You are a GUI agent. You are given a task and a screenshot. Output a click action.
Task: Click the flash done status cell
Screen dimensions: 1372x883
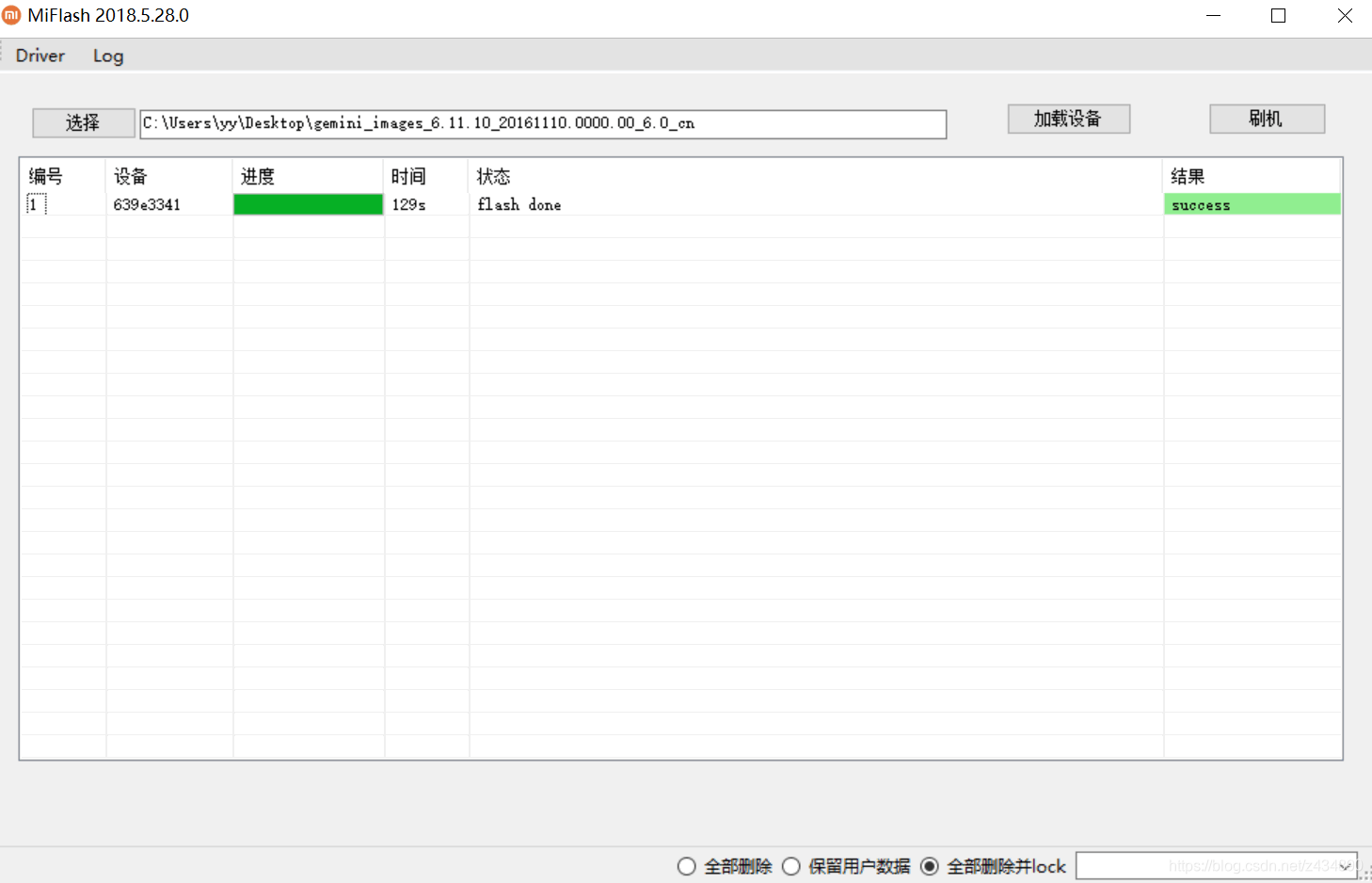(816, 204)
